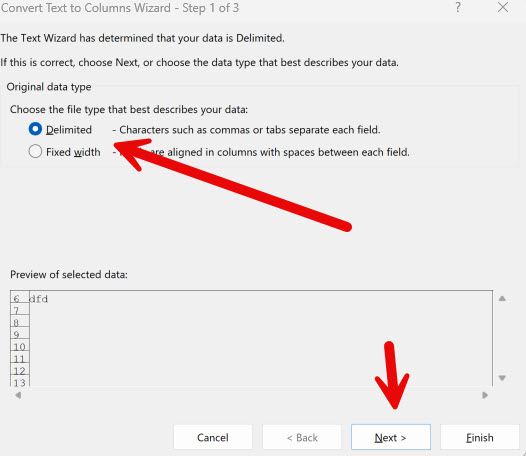526x456 pixels.
Task: Click row number 12 in data preview
Action: [20, 370]
